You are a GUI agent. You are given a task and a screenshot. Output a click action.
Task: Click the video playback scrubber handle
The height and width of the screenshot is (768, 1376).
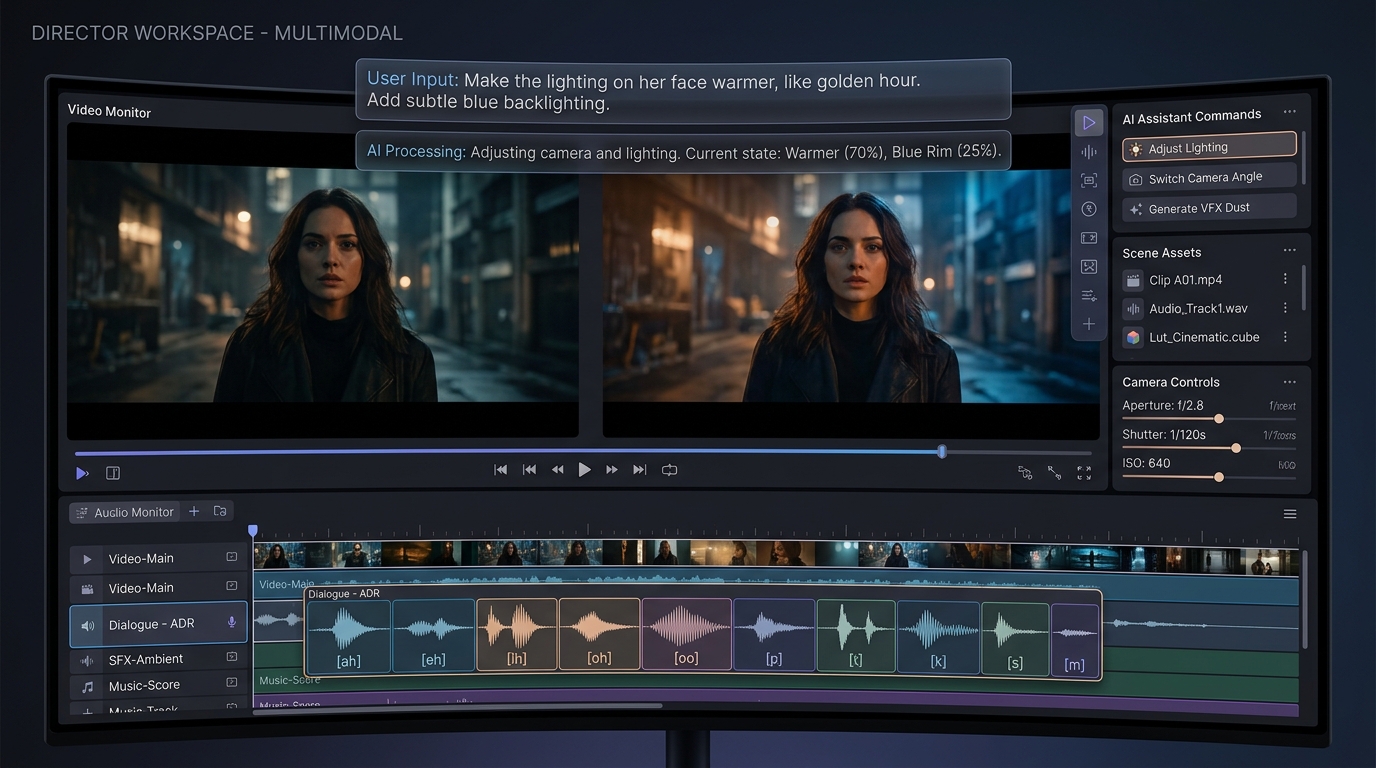tap(942, 452)
